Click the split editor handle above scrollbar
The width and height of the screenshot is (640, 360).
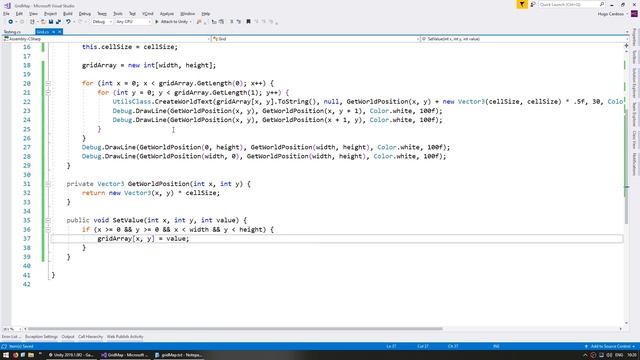tap(626, 46)
